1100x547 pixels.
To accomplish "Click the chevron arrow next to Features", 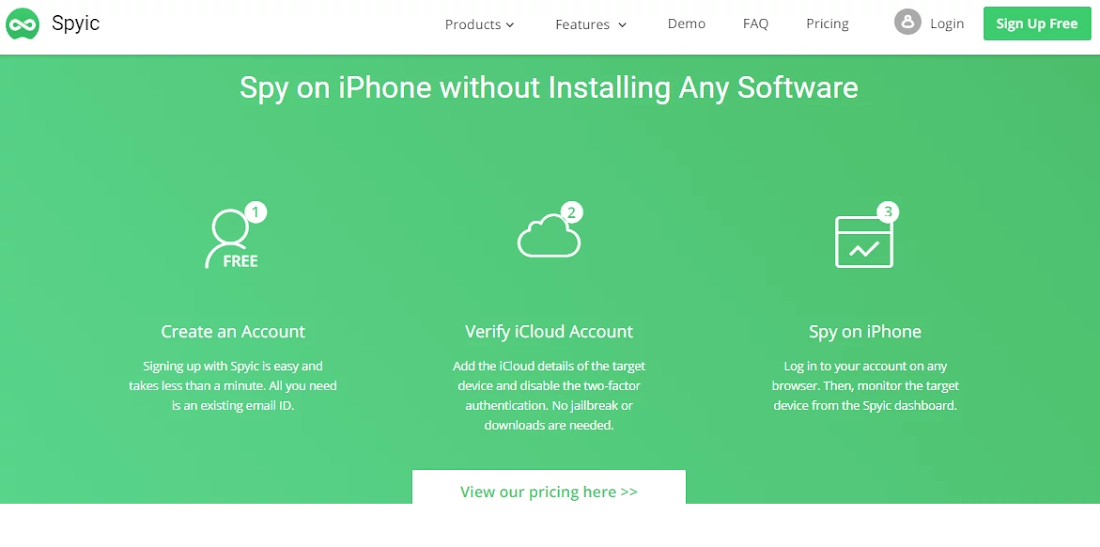I will 622,25.
